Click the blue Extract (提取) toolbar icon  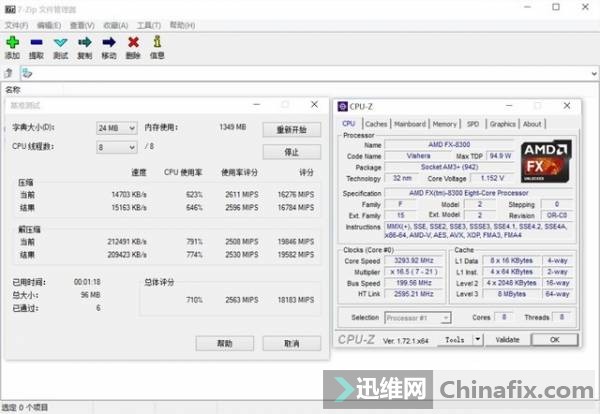coord(36,42)
